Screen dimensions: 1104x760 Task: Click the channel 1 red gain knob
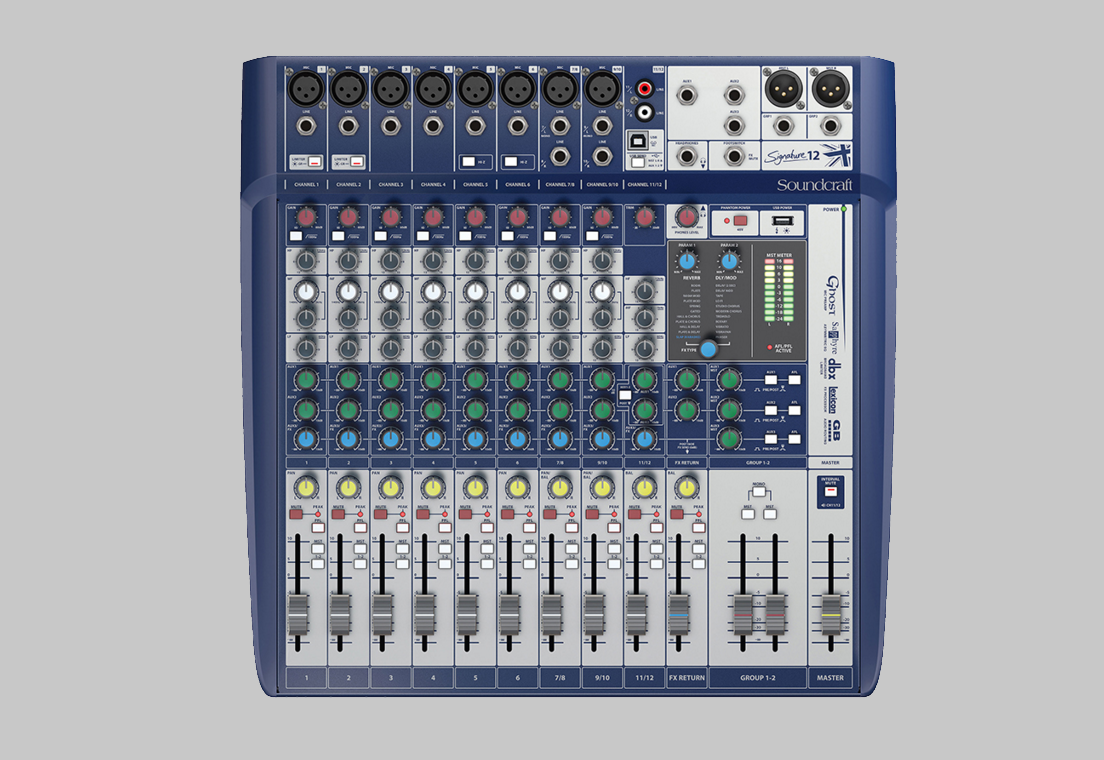tap(306, 217)
